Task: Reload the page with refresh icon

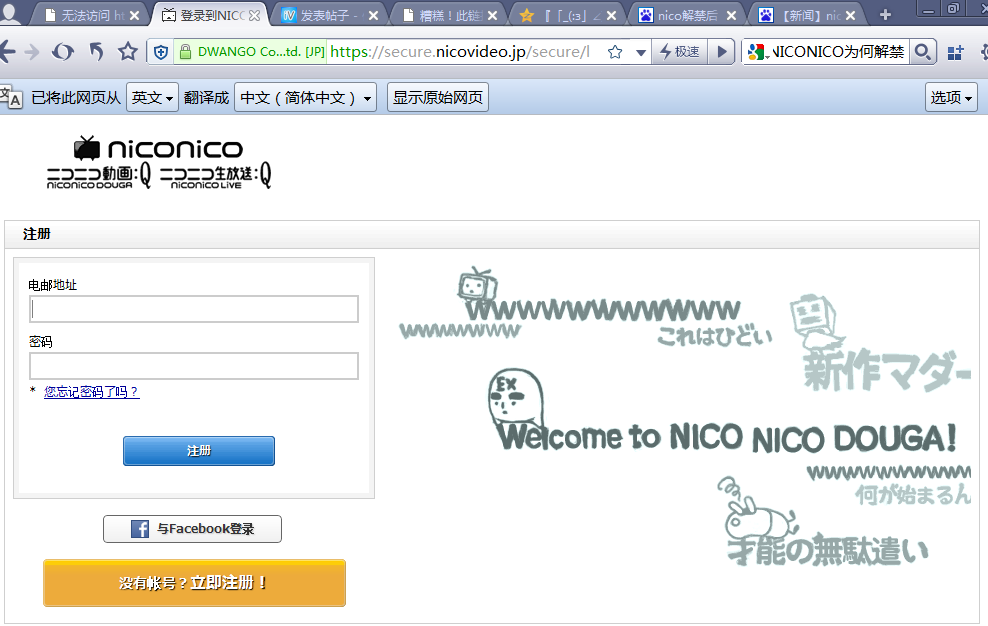Action: (x=62, y=52)
